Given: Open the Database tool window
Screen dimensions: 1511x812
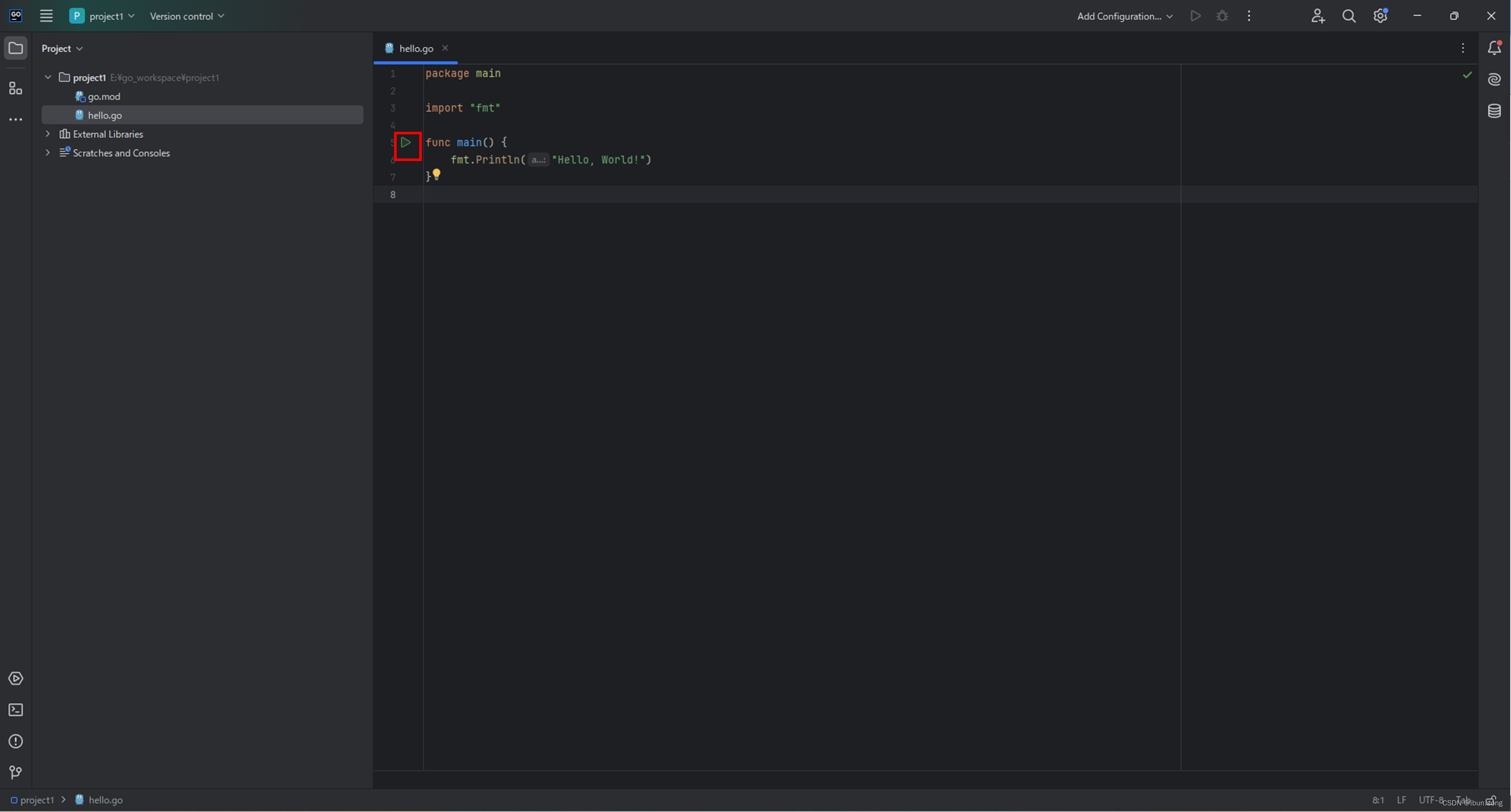Looking at the screenshot, I should pos(1494,111).
